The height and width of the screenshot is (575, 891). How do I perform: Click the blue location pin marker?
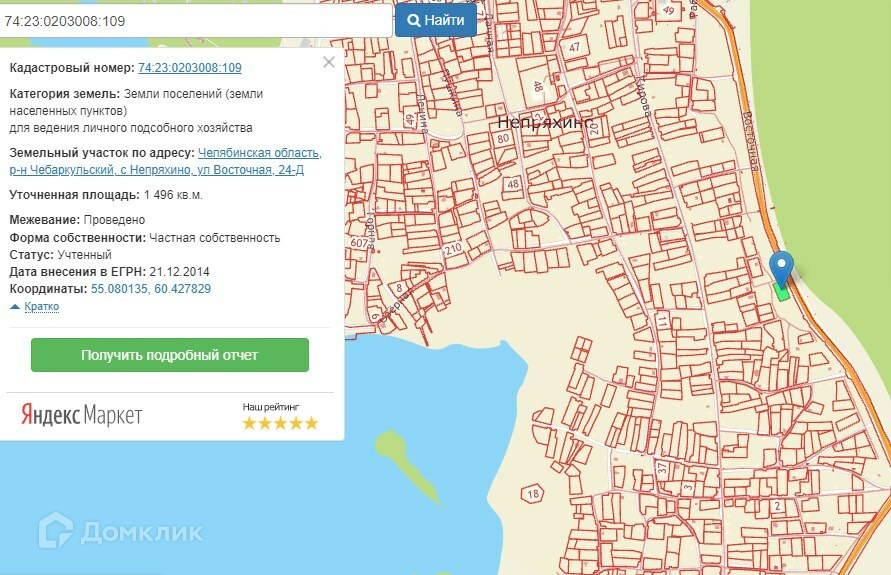[x=781, y=269]
